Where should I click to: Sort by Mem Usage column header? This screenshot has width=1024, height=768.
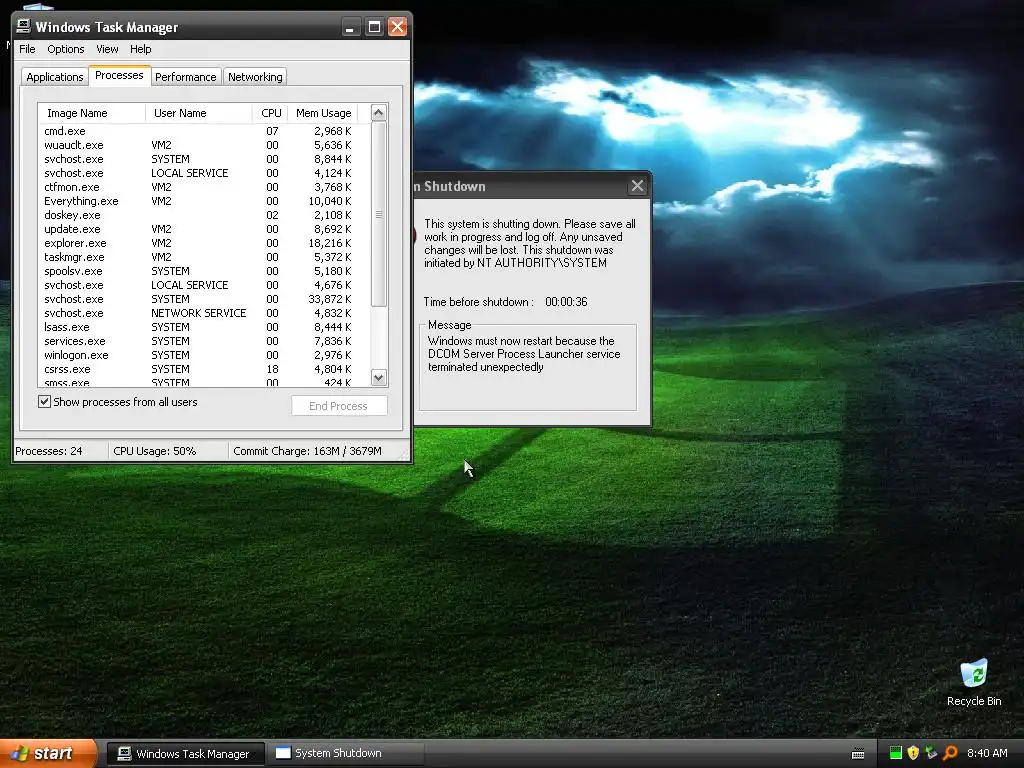[x=323, y=113]
